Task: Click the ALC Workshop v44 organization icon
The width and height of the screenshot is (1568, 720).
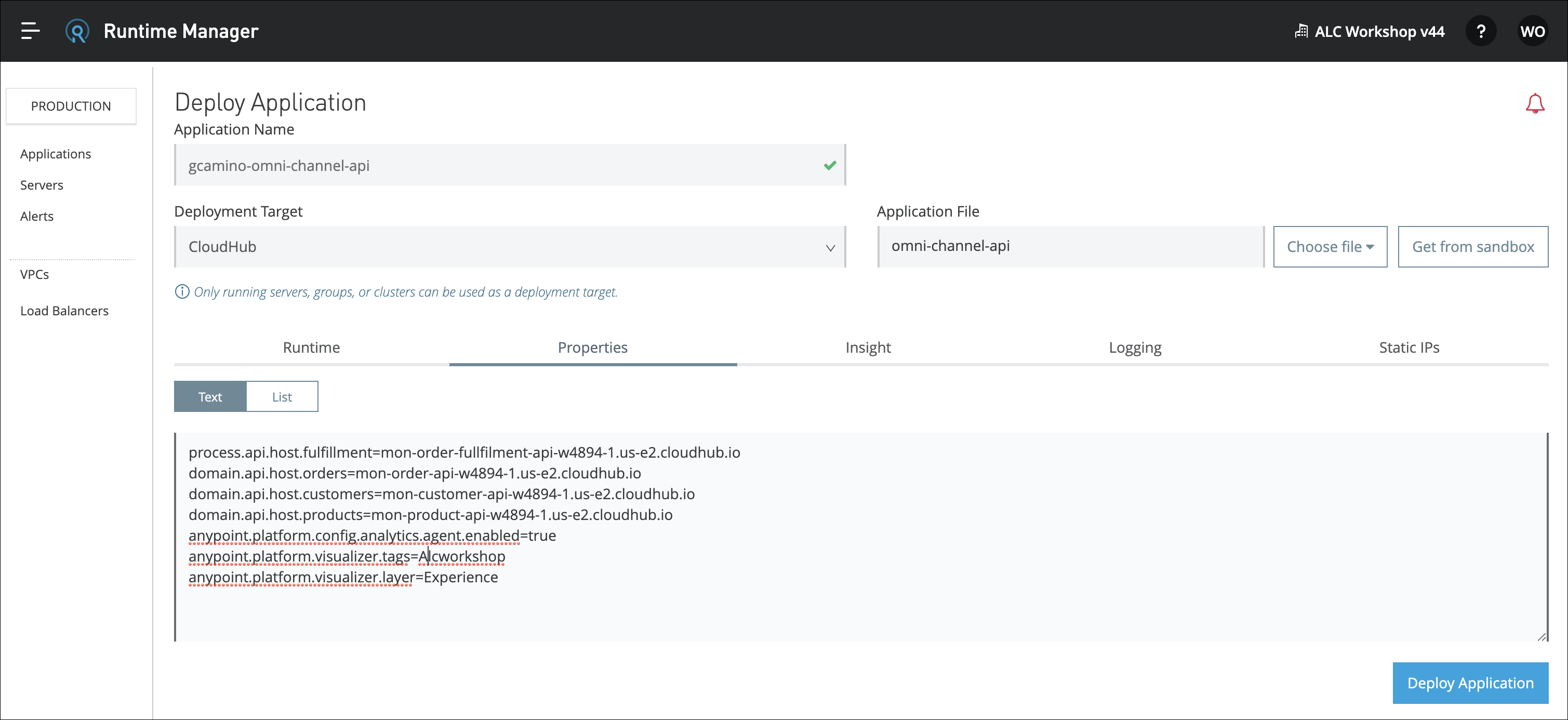Action: (1301, 31)
